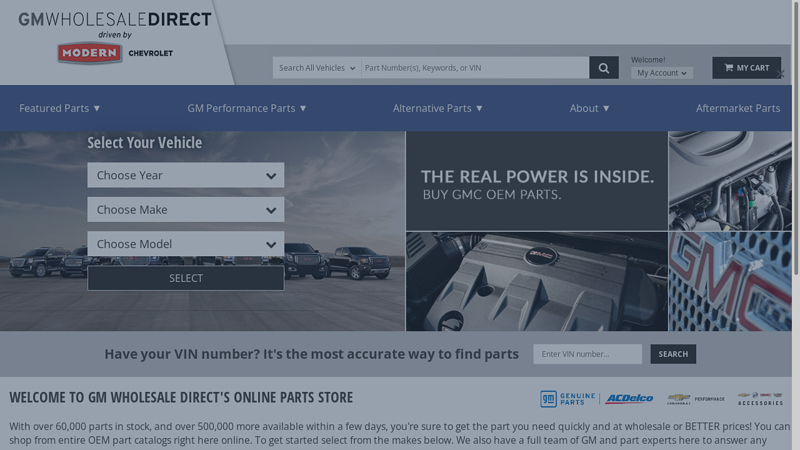Click the SELECT vehicle button
Viewport: 800px width, 450px height.
186,278
